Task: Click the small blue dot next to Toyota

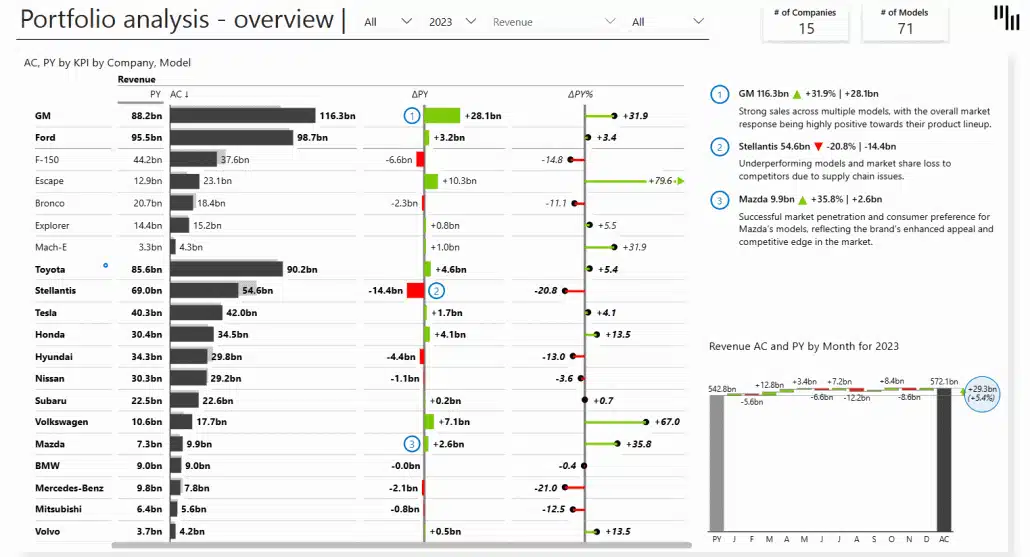Action: coord(105,266)
